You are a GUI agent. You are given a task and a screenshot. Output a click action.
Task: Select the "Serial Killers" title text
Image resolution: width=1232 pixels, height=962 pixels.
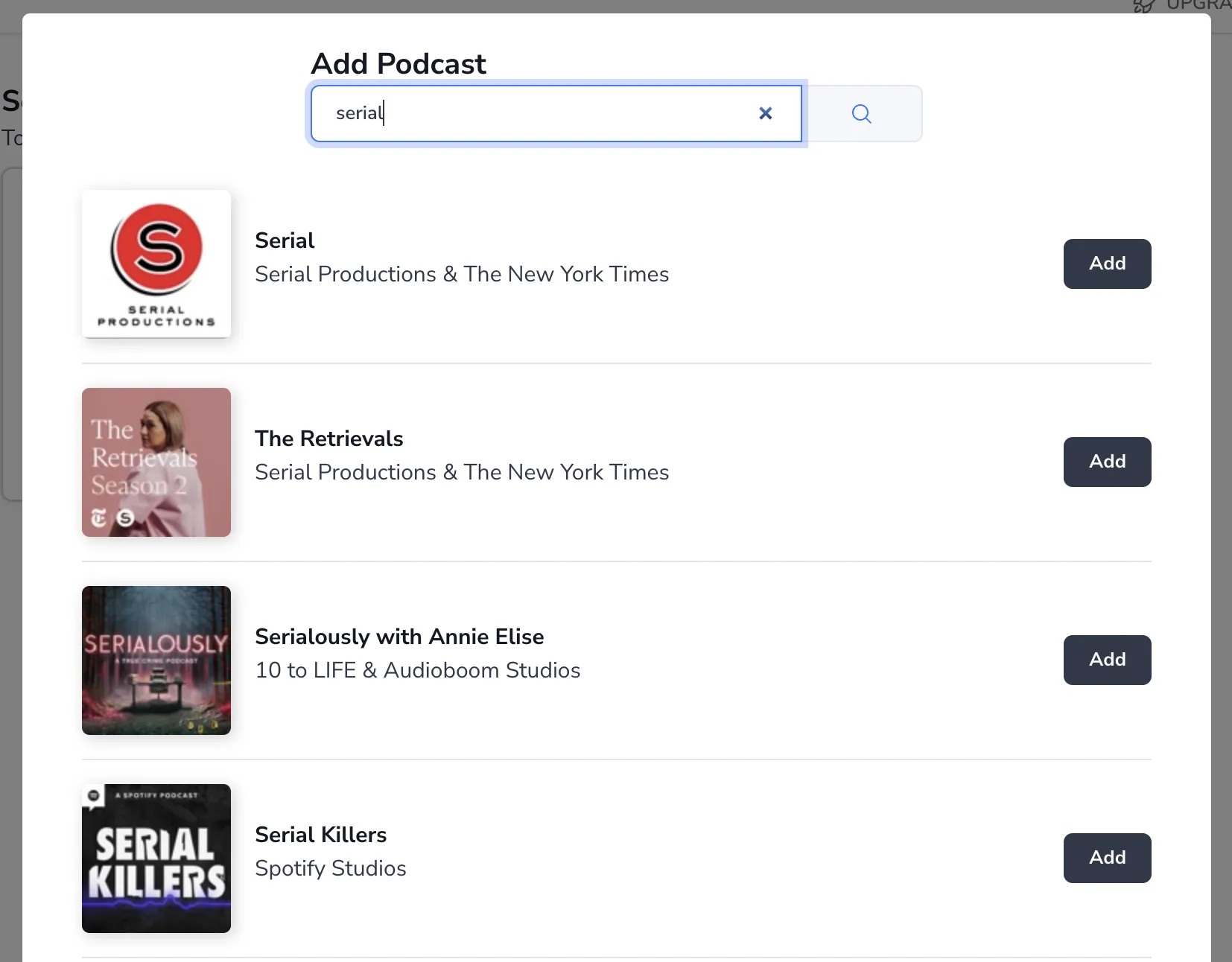pos(320,835)
